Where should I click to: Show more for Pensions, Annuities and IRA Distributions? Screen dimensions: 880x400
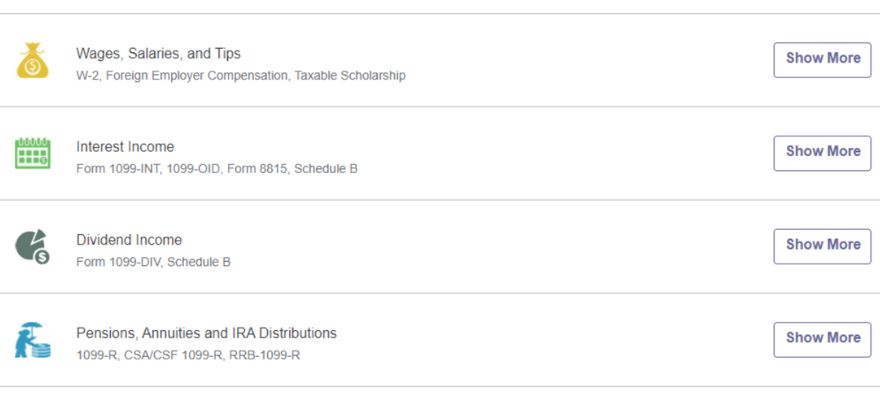tap(822, 339)
